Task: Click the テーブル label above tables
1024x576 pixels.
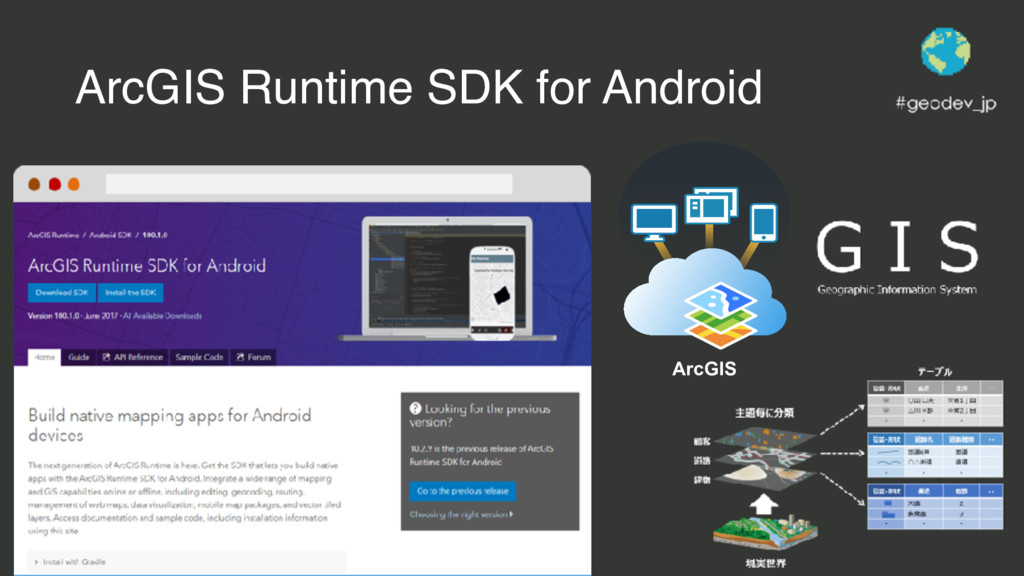Action: (935, 372)
